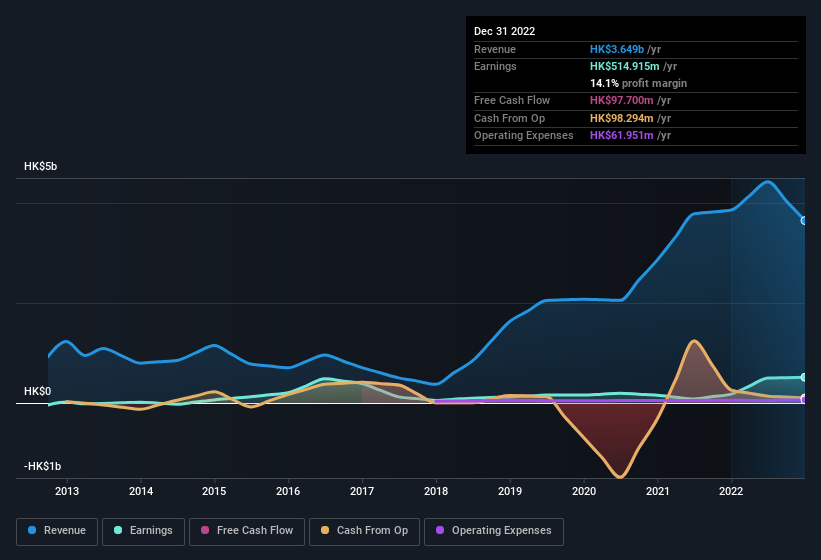Click the blue Revenue legend dot
Viewport: 821px width, 560px height.
point(33,530)
